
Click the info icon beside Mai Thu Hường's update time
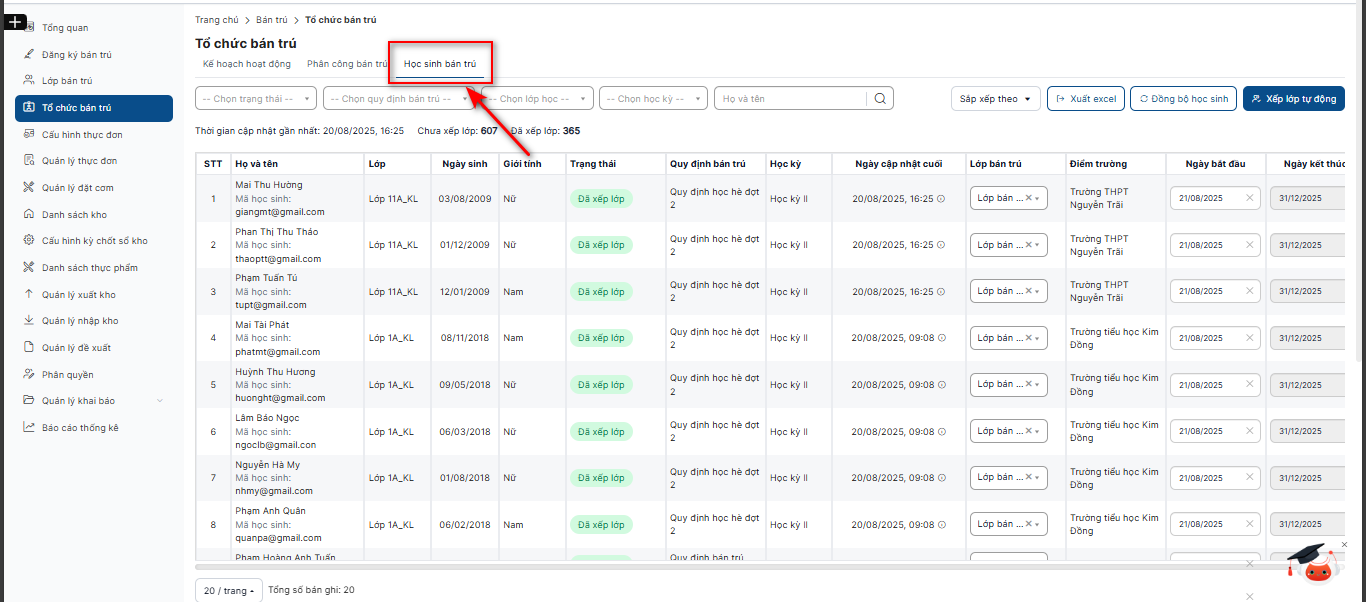pos(941,199)
